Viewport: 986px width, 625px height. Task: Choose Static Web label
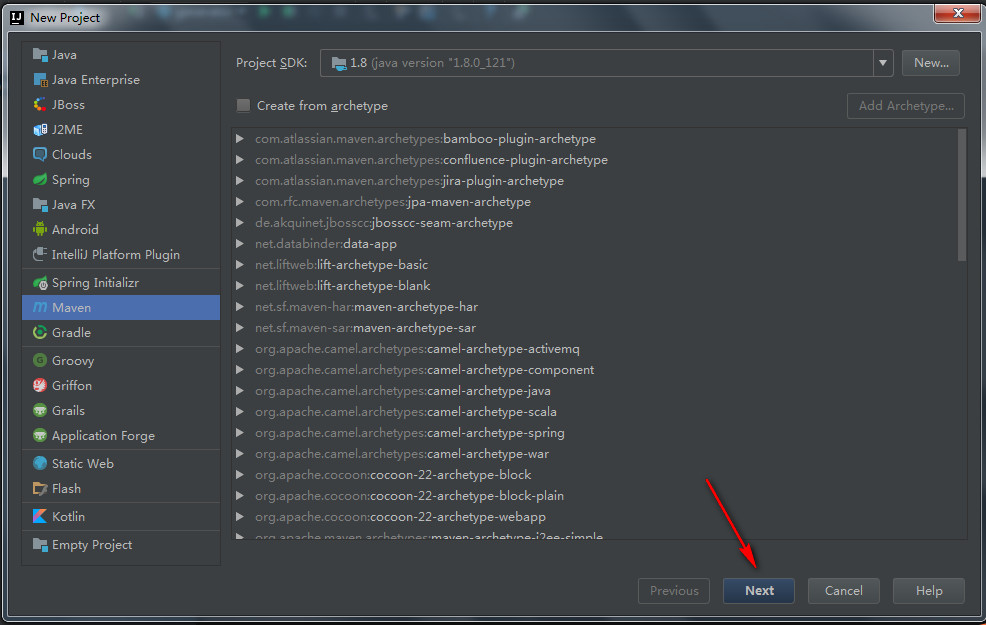point(82,463)
